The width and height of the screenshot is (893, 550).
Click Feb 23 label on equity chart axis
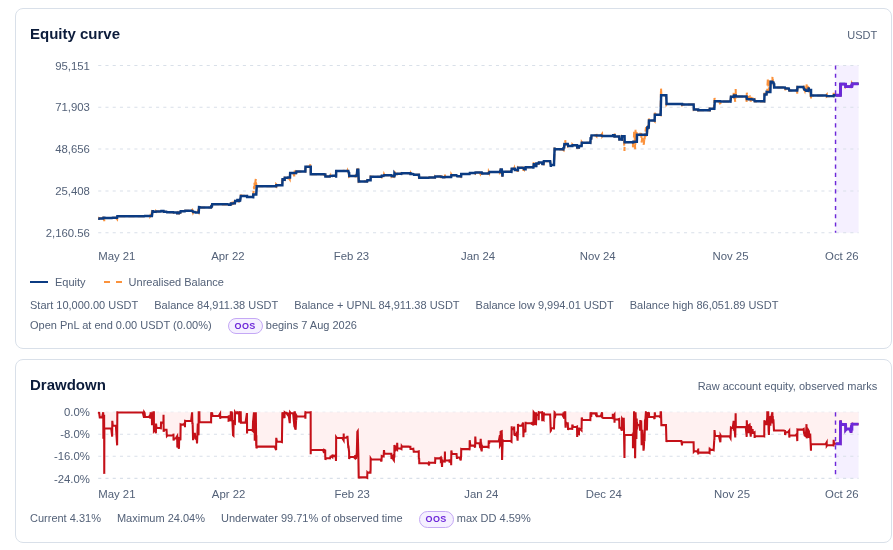pos(351,256)
